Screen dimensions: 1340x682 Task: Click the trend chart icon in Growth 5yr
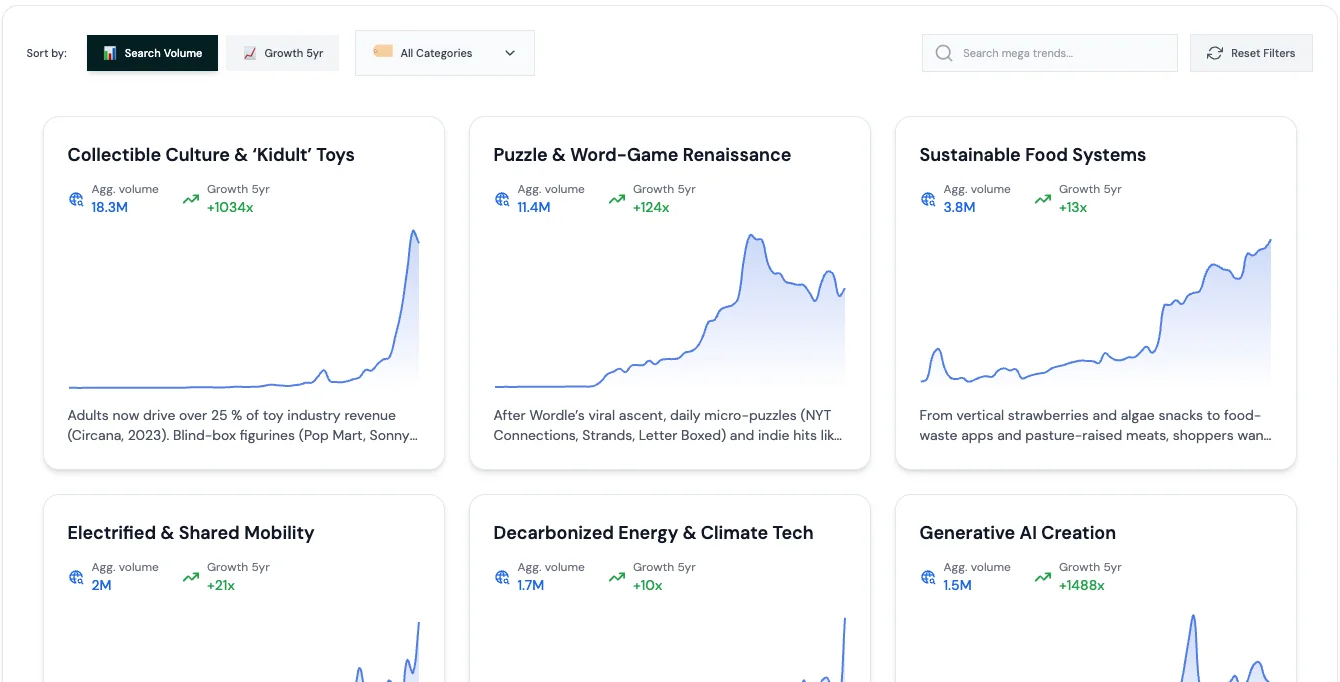[x=250, y=53]
